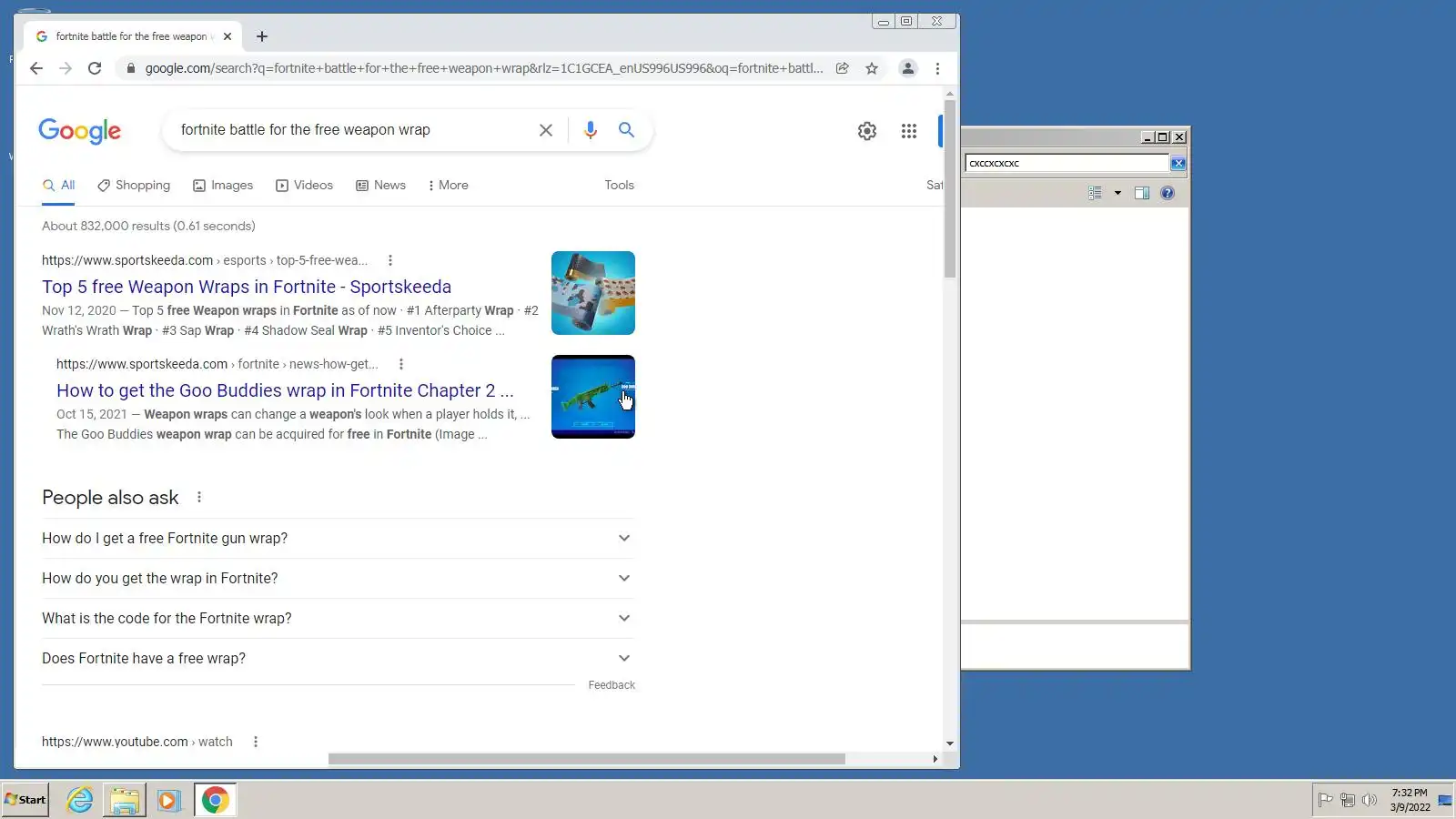Expand 'How do you get the wrap in Fortnite?'
Image resolution: width=1456 pixels, height=819 pixels.
pos(338,579)
